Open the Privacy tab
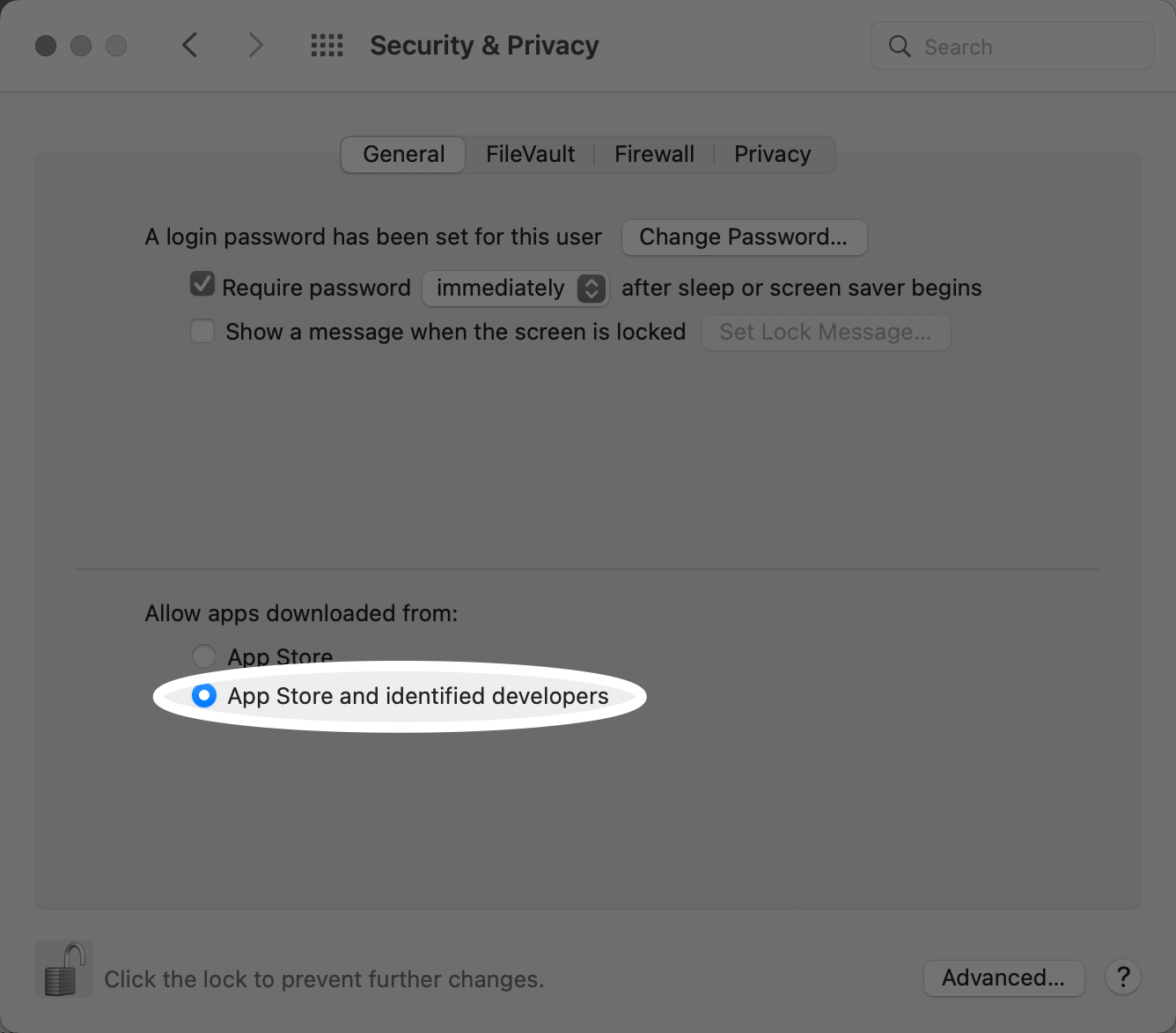Image resolution: width=1176 pixels, height=1033 pixels. click(772, 154)
